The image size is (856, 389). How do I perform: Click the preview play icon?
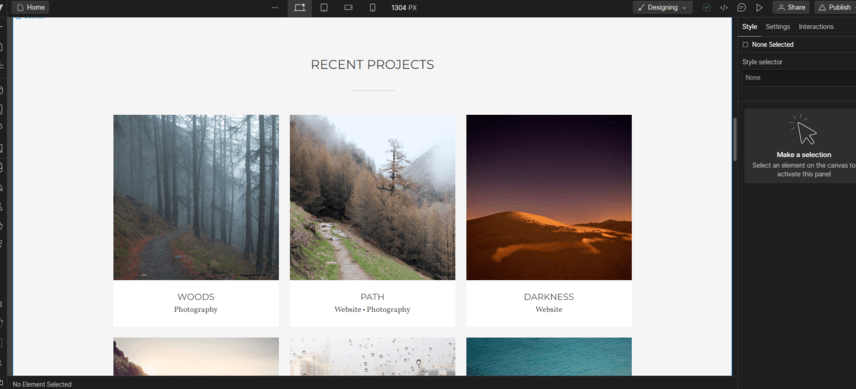coord(759,8)
